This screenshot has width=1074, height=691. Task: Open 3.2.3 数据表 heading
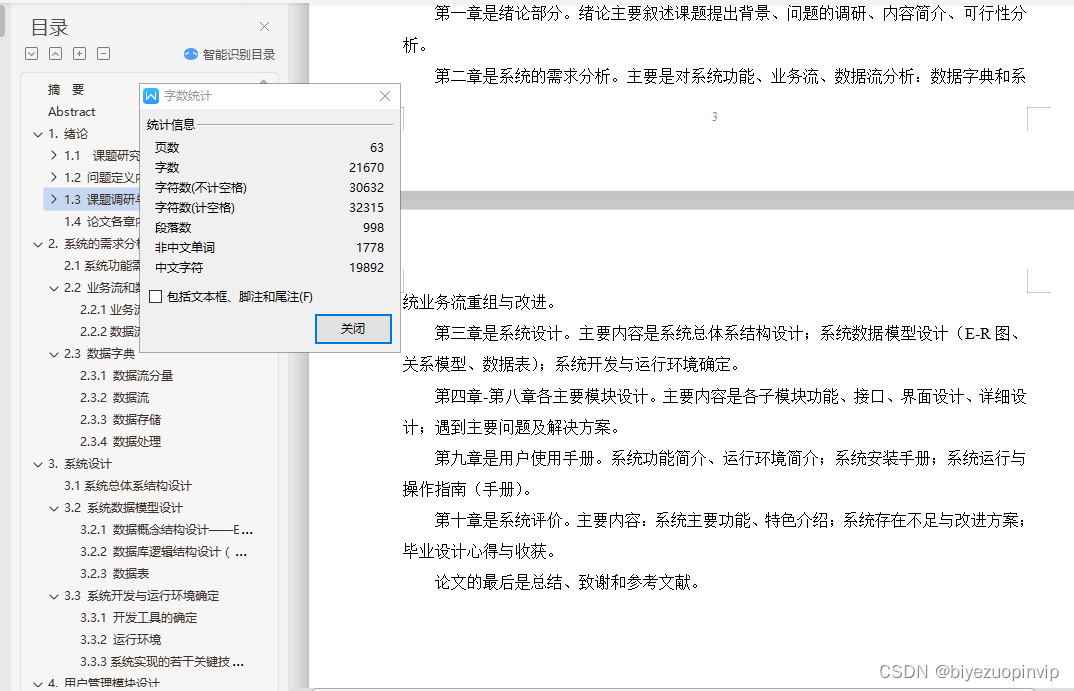(114, 573)
